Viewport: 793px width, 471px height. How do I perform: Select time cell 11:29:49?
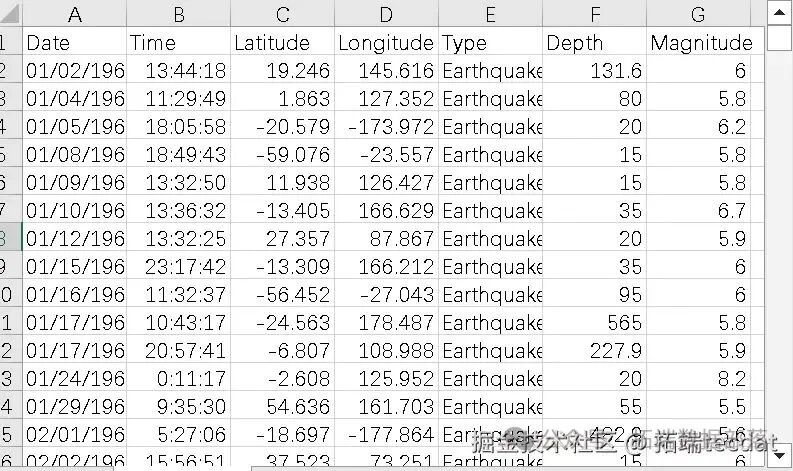tap(179, 98)
